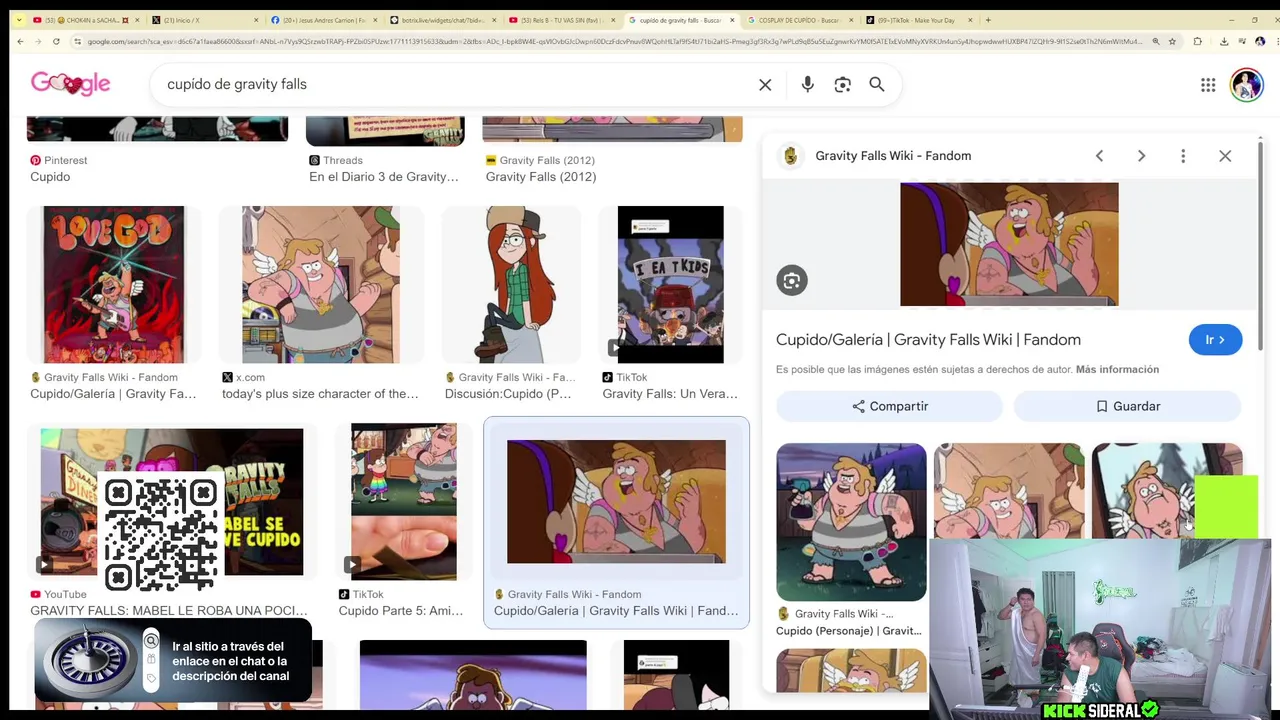
Task: Click the QR code overlay
Action: (160, 535)
